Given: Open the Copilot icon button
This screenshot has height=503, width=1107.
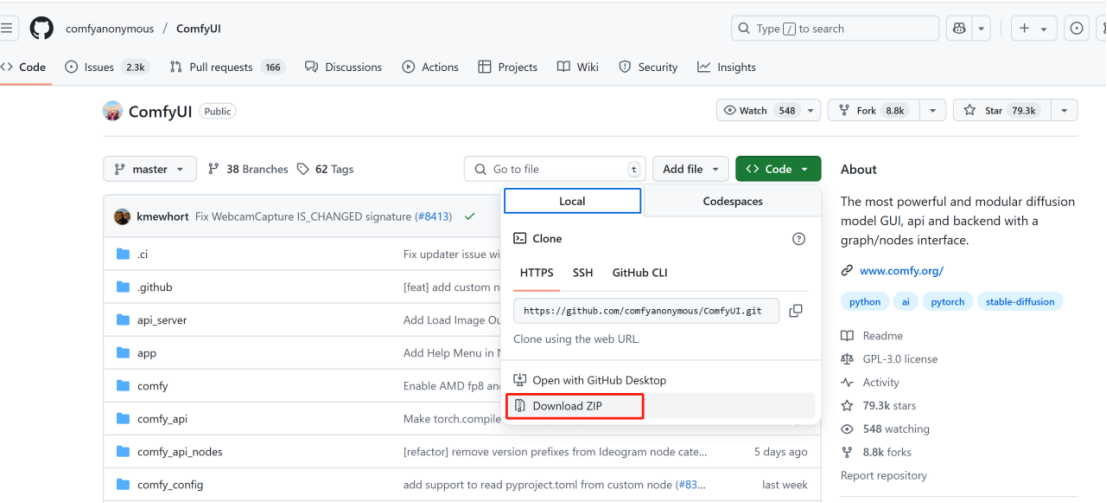Looking at the screenshot, I should pyautogui.click(x=958, y=29).
